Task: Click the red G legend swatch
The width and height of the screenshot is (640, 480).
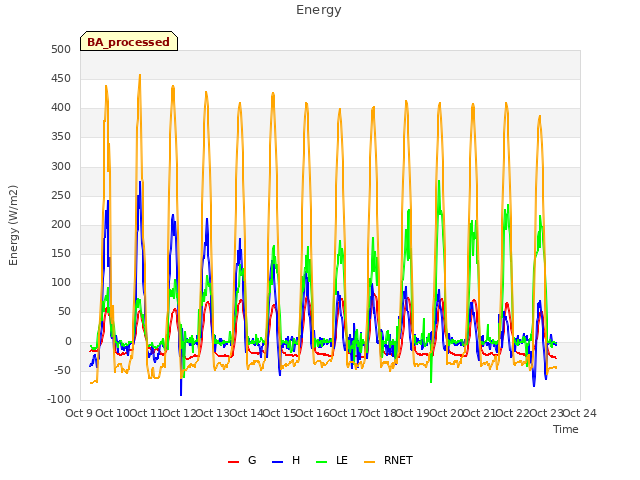Action: tap(233, 462)
